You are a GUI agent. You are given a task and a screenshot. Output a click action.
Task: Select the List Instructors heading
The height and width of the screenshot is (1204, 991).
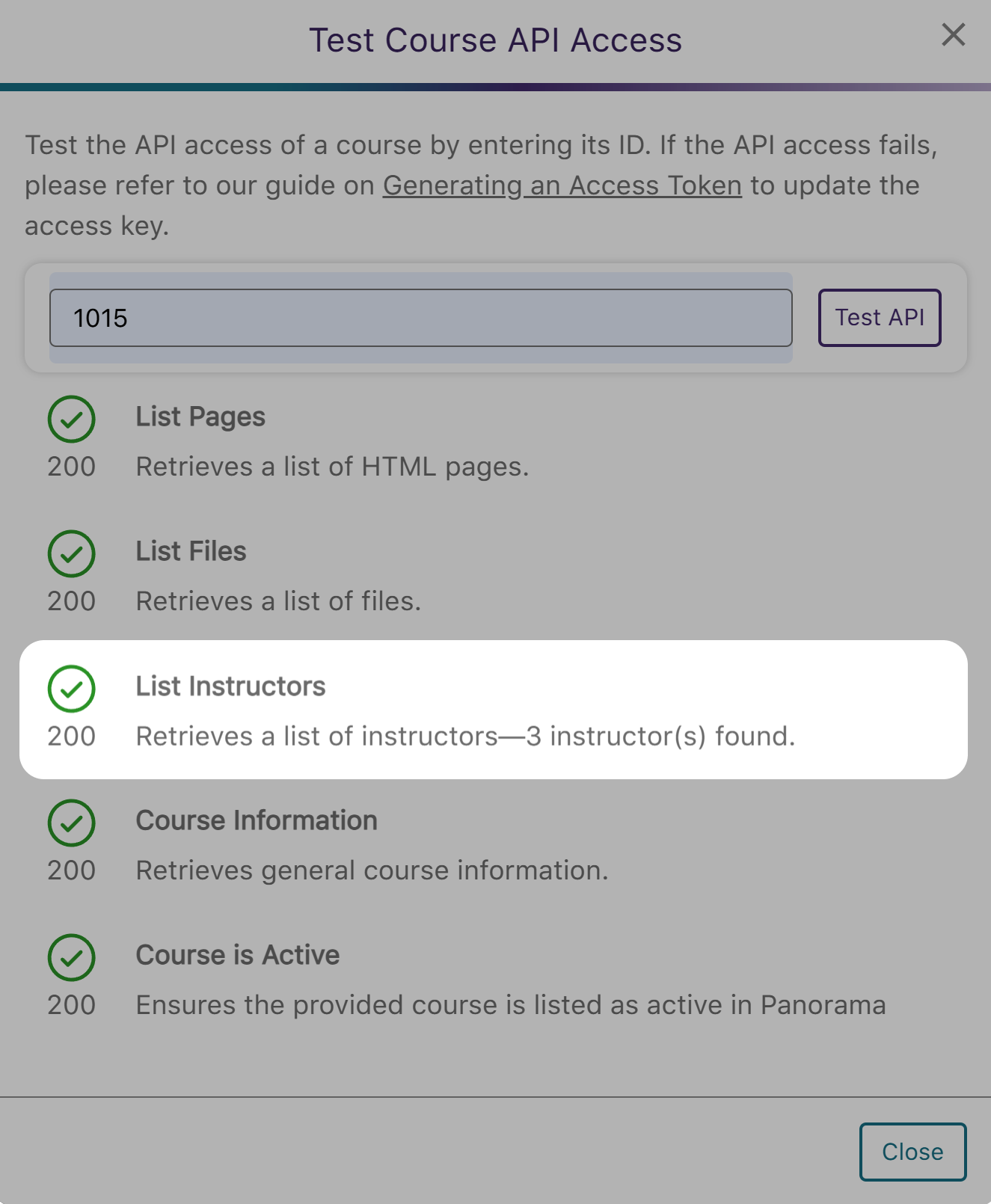pyautogui.click(x=230, y=686)
